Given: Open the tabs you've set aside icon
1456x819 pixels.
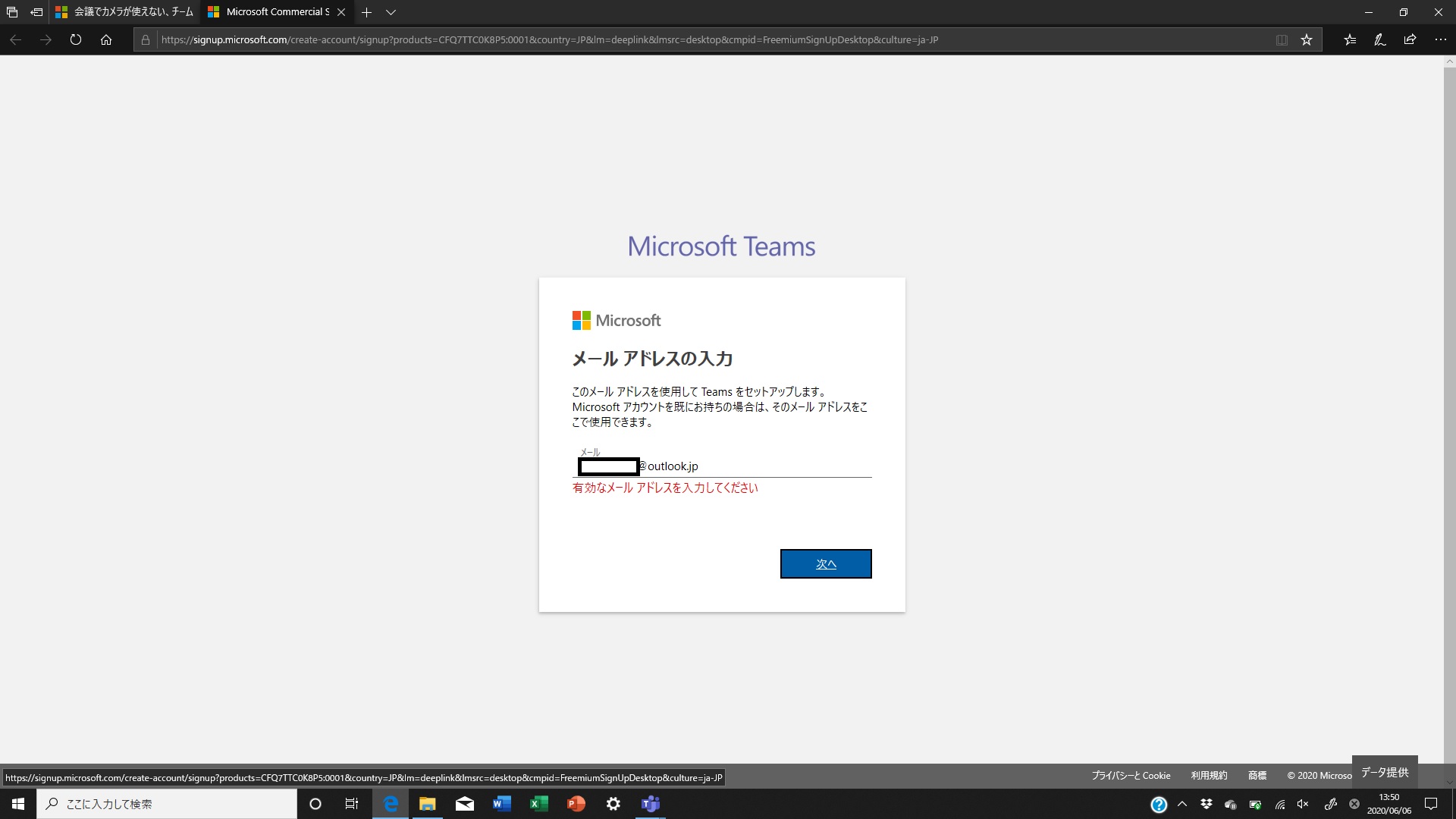Looking at the screenshot, I should click(12, 12).
